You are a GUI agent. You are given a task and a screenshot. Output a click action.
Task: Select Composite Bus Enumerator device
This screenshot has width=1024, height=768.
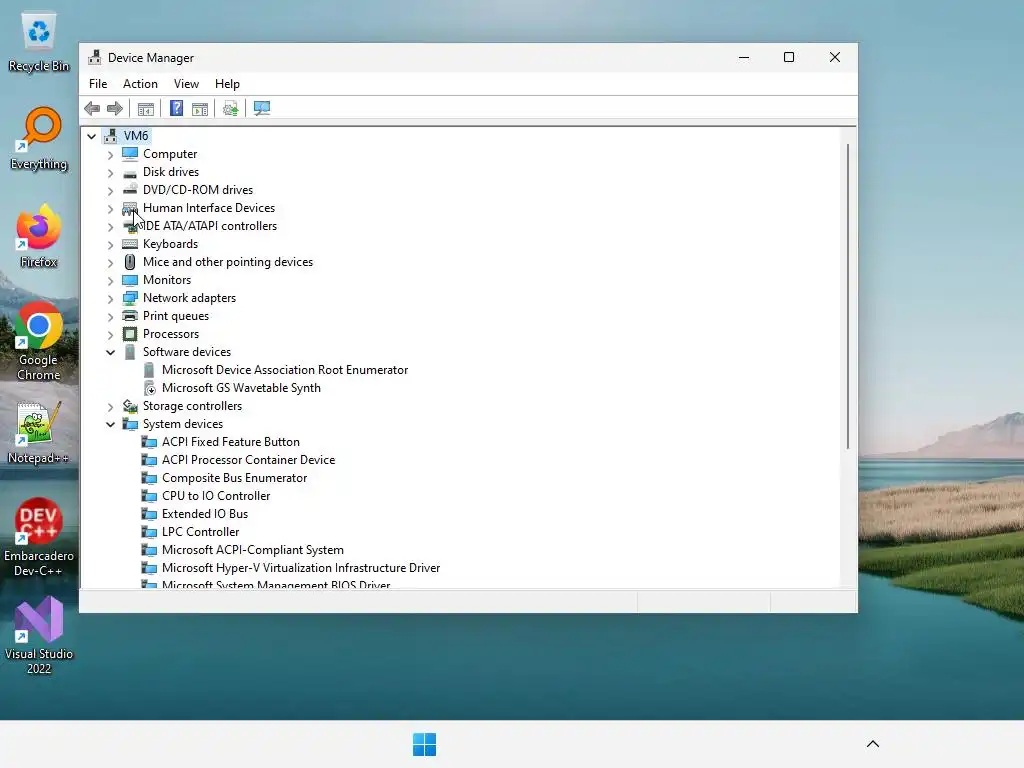point(234,478)
